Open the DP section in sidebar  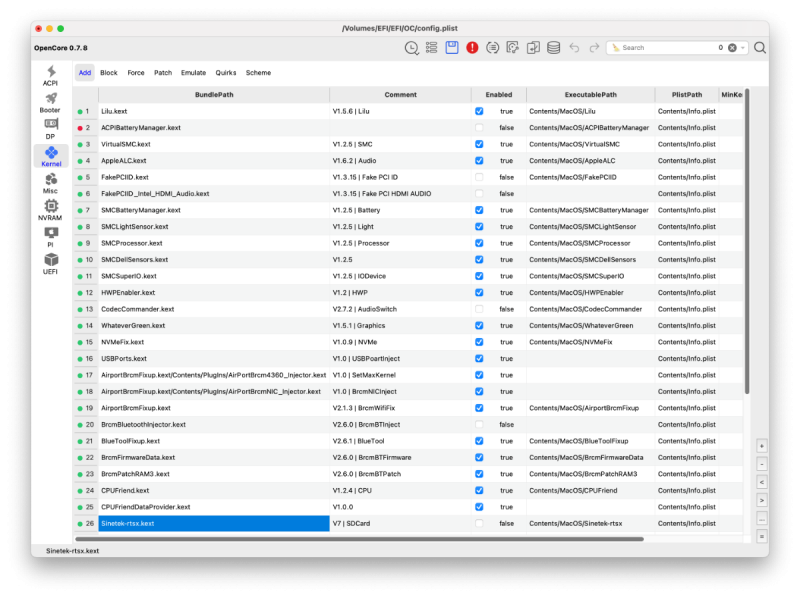[50, 129]
